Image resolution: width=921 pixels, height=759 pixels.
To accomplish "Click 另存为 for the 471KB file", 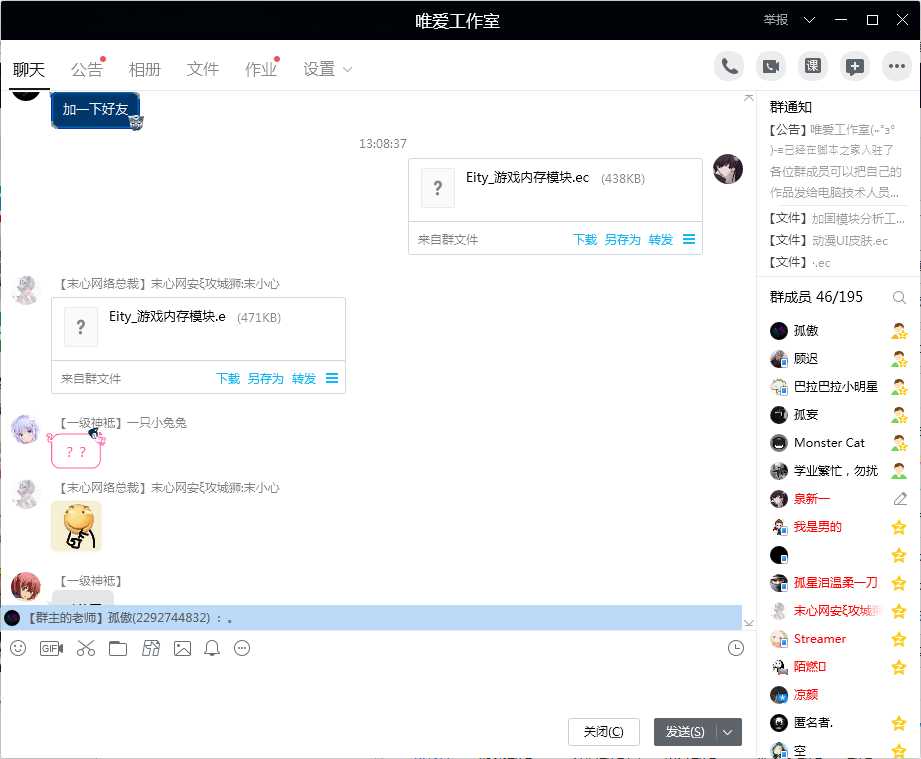I will 265,378.
